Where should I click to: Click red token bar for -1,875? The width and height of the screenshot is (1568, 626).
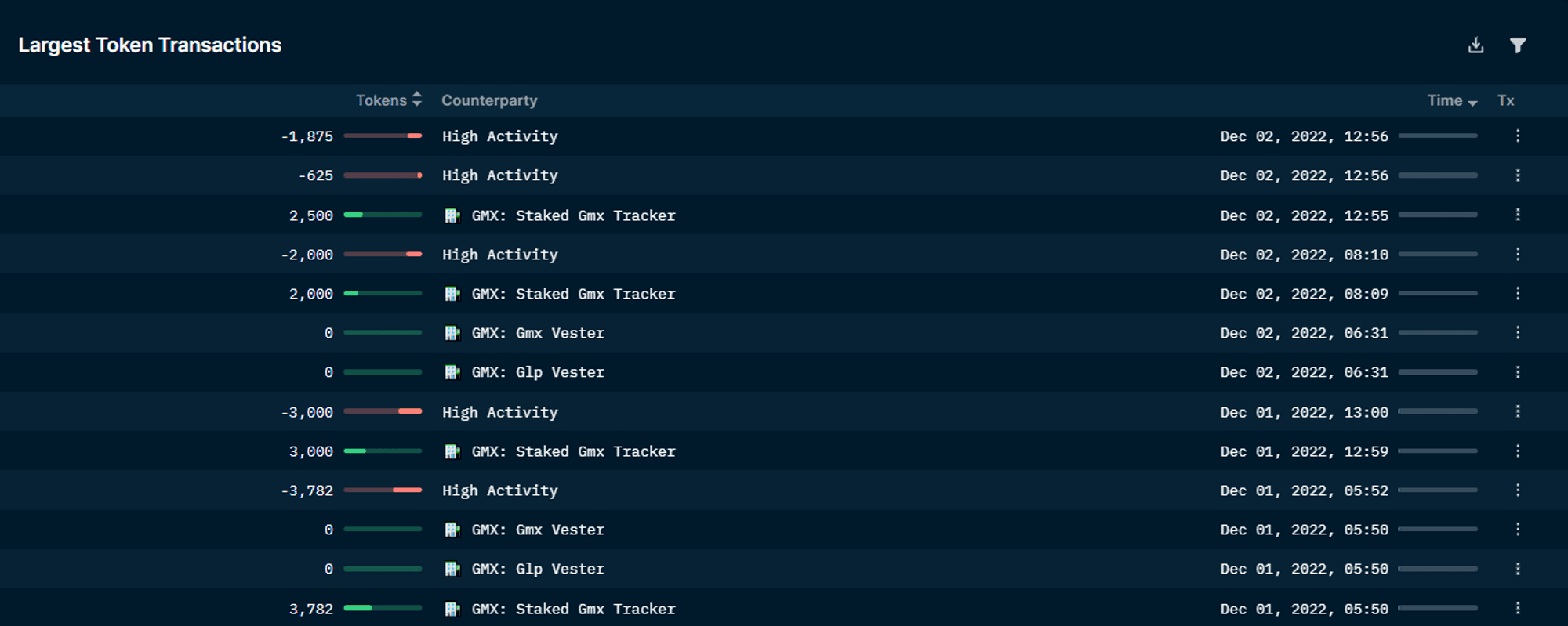point(383,136)
